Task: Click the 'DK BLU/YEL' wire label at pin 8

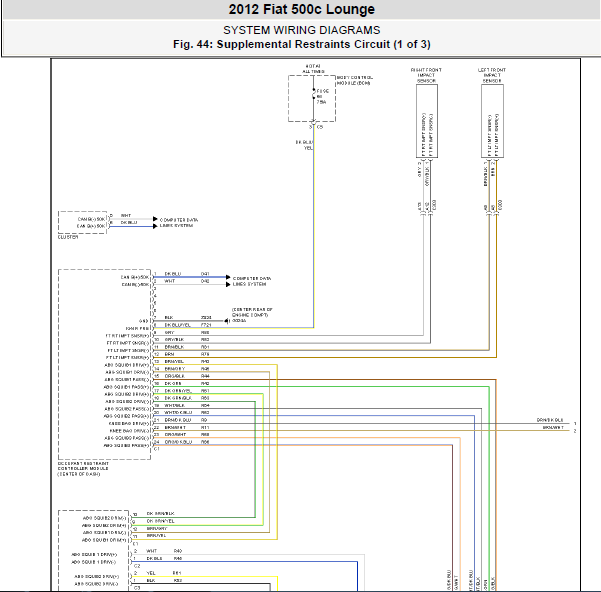Action: point(177,325)
